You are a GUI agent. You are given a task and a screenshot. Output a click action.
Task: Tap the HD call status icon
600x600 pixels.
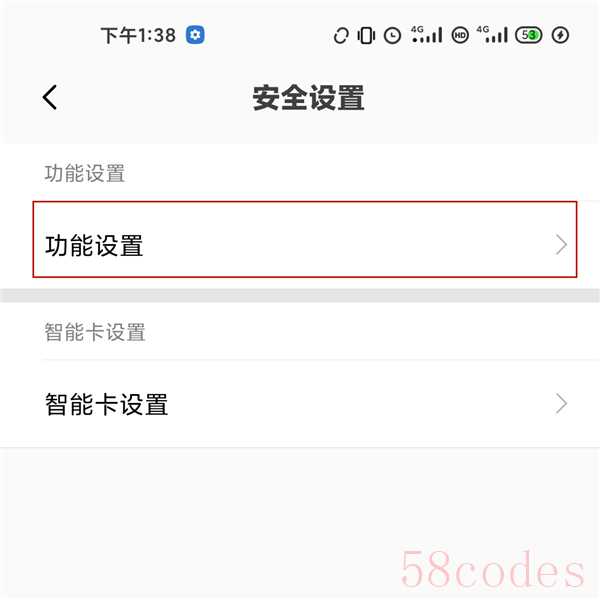tap(460, 36)
